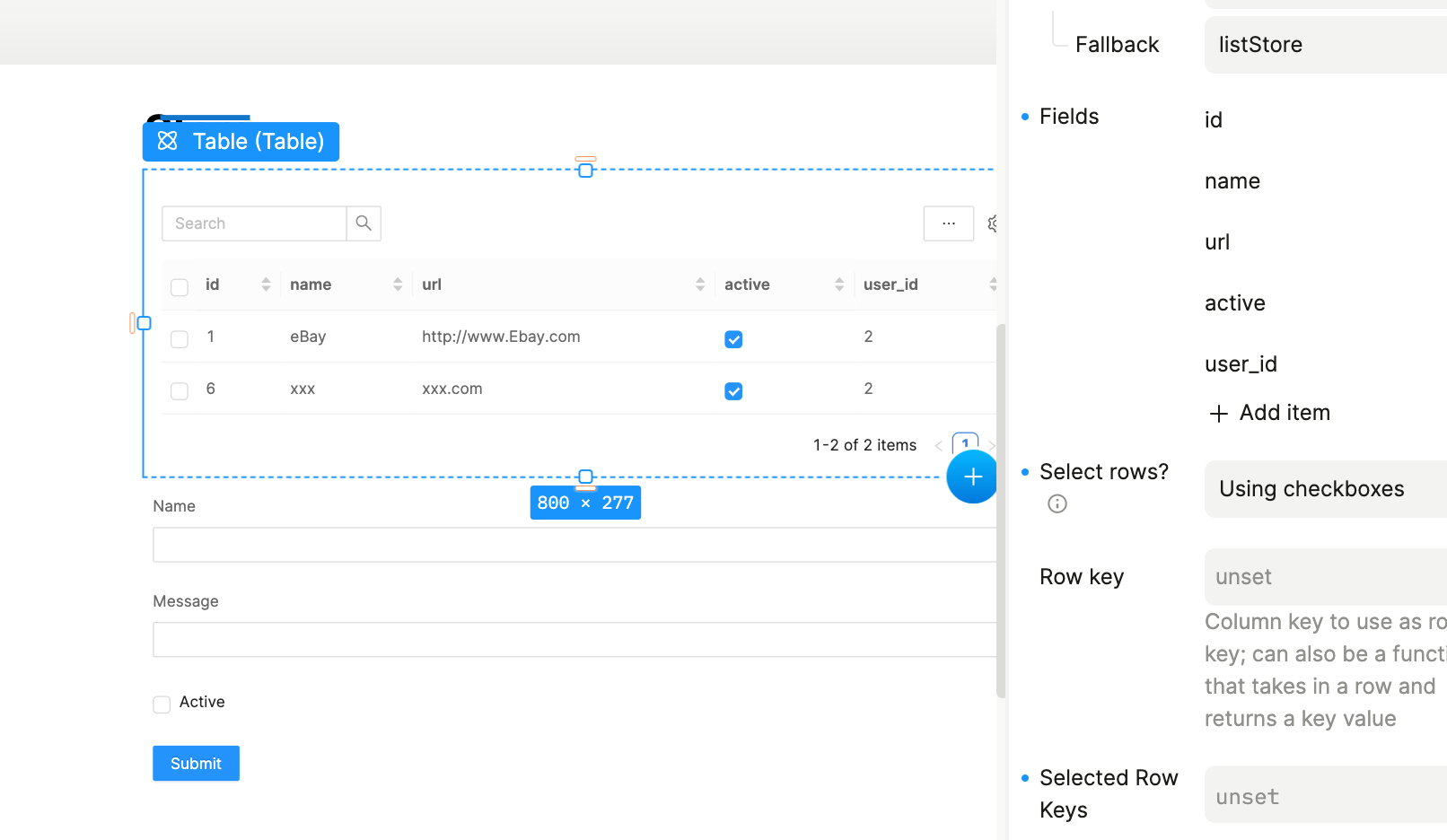
Task: Click the sort arrows on active column
Action: pos(839,284)
